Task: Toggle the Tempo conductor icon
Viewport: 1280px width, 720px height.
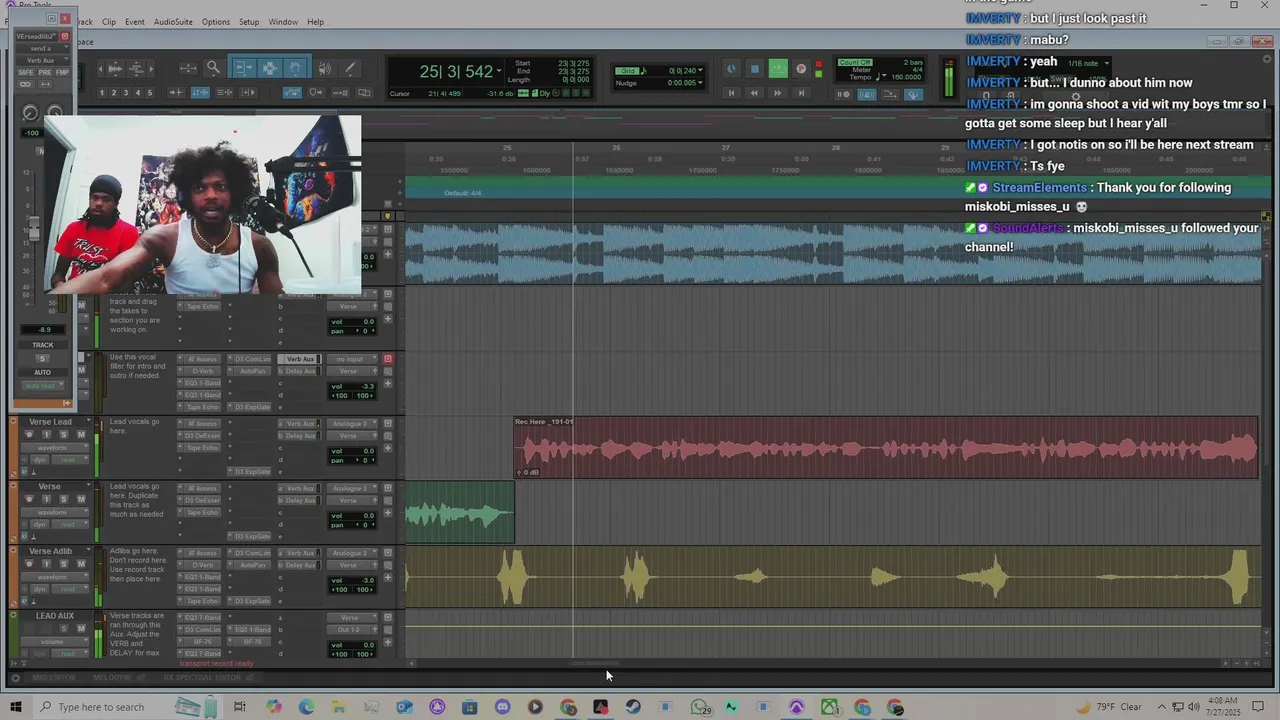Action: 913,94
